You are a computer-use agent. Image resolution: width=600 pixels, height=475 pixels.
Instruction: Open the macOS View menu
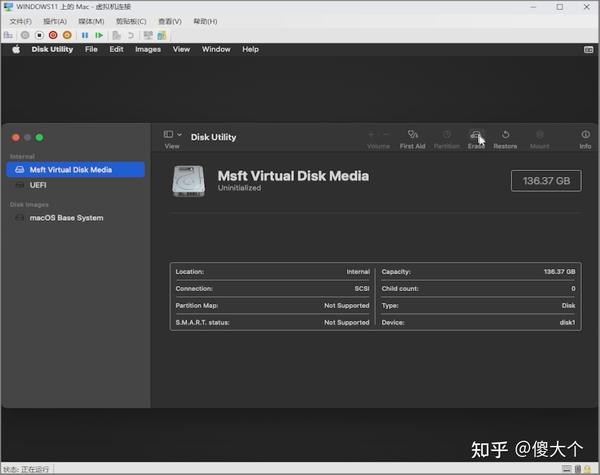point(181,49)
